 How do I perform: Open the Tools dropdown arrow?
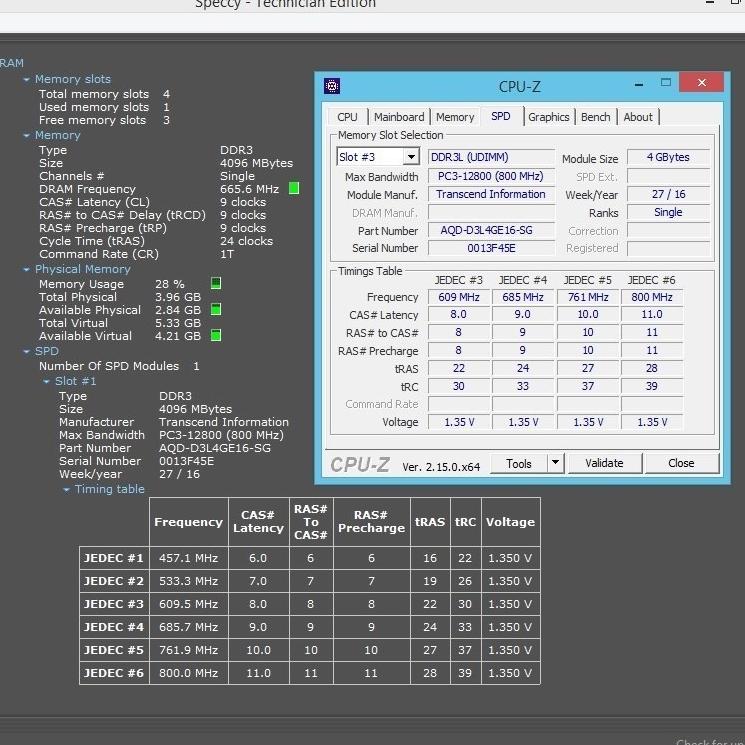pos(555,463)
